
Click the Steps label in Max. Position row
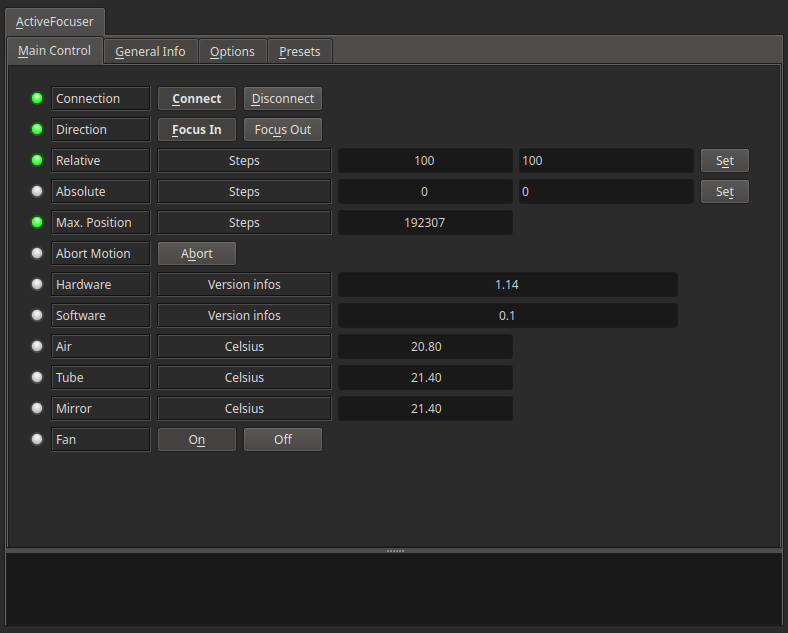[244, 223]
